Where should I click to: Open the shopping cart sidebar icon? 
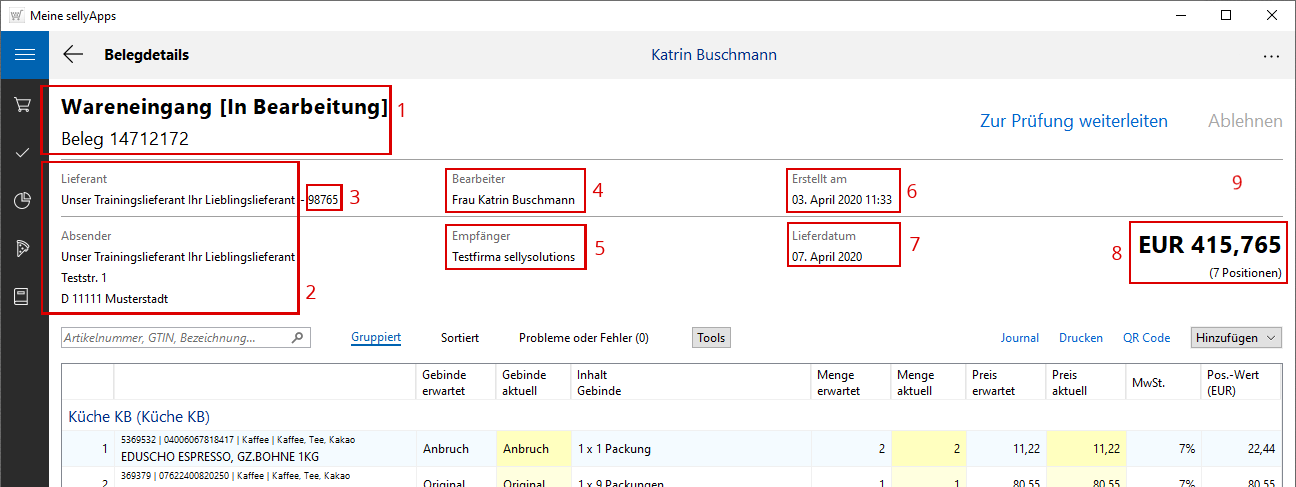click(x=24, y=105)
